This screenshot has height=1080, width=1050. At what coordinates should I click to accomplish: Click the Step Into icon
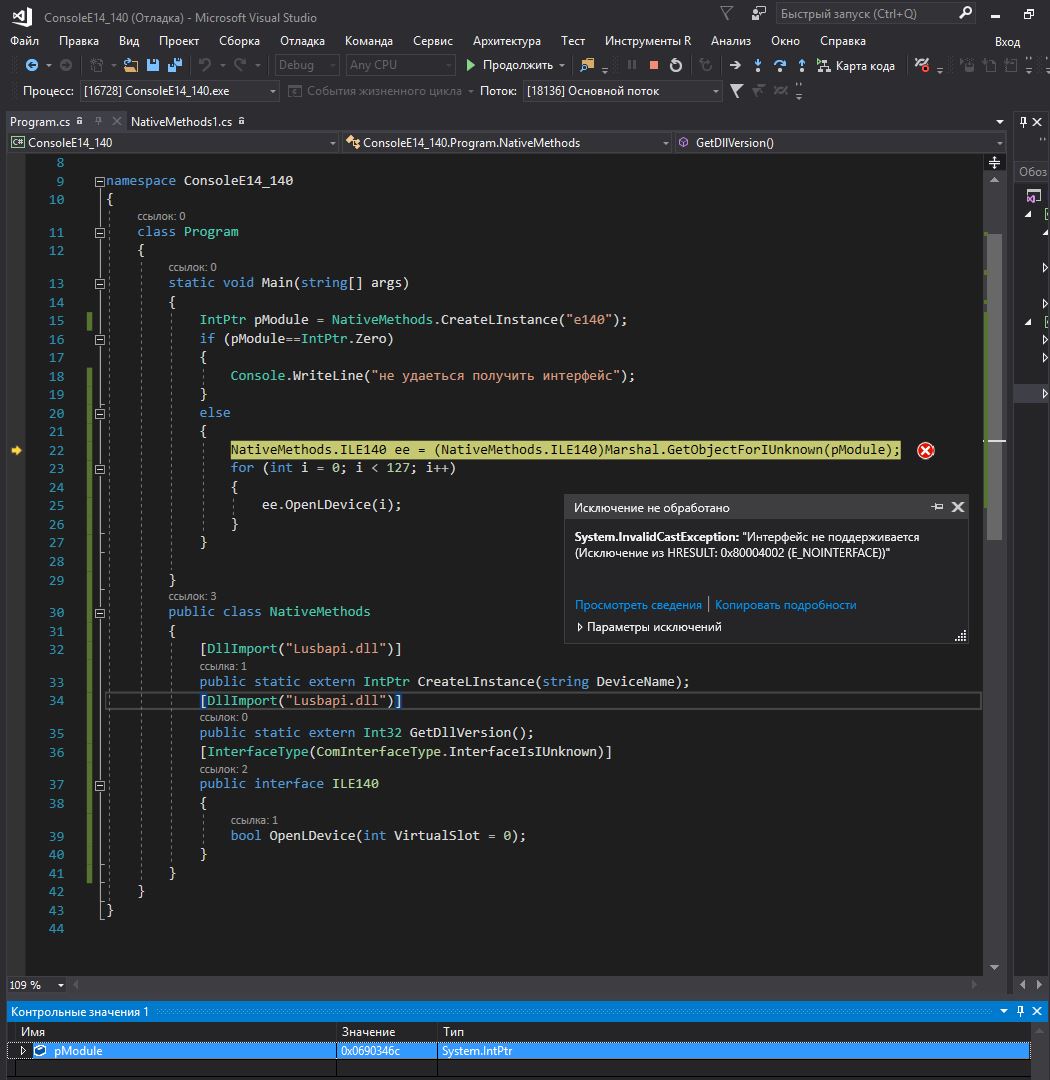click(758, 65)
